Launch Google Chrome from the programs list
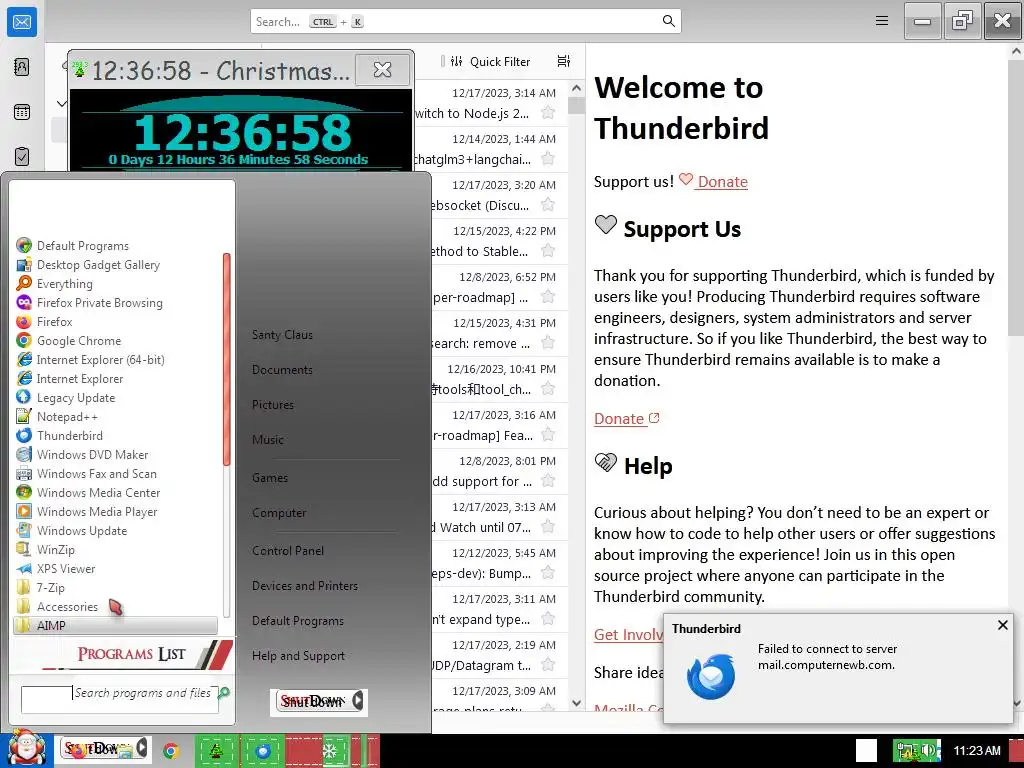 click(x=78, y=340)
